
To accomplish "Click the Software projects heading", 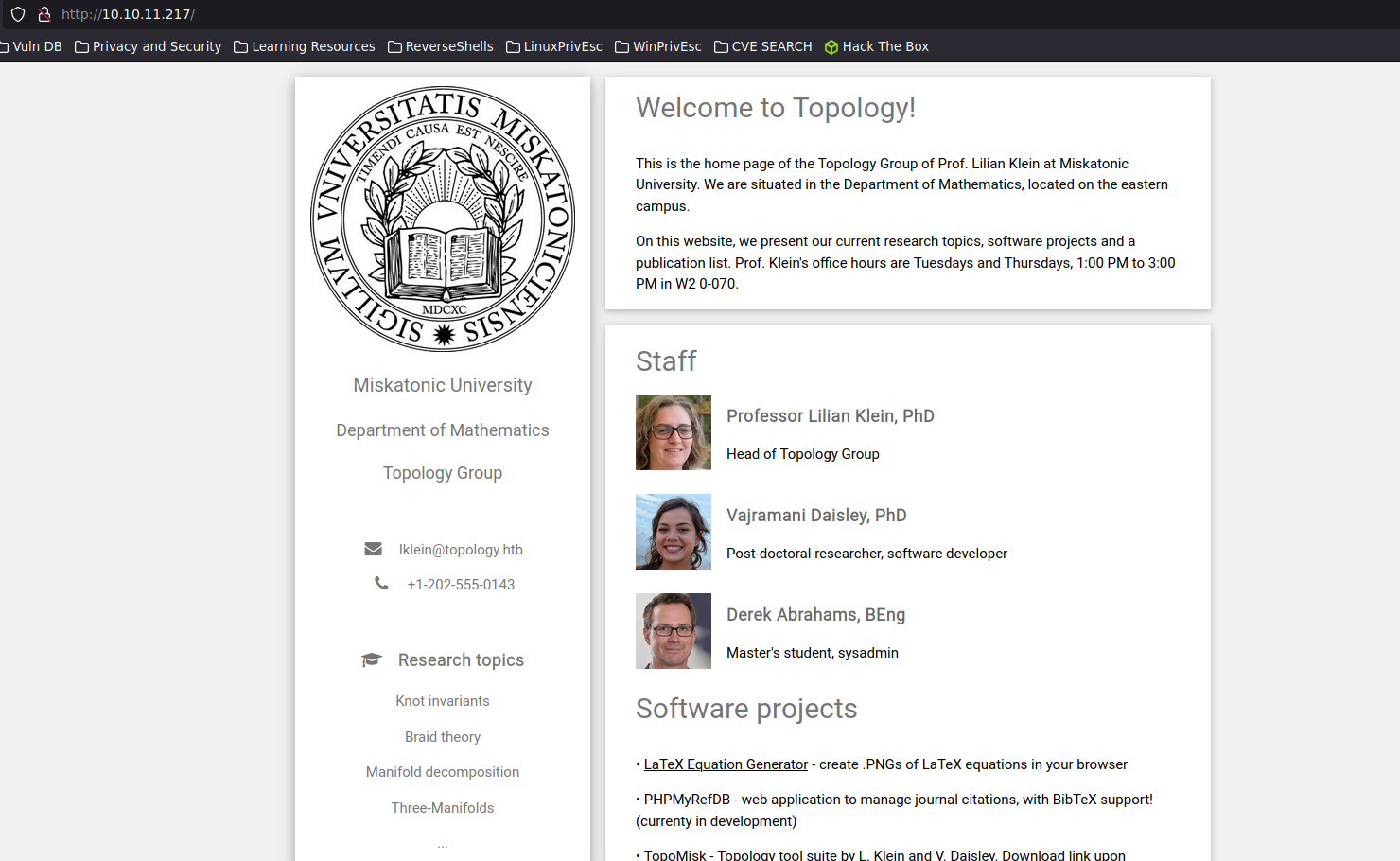I will click(x=746, y=709).
